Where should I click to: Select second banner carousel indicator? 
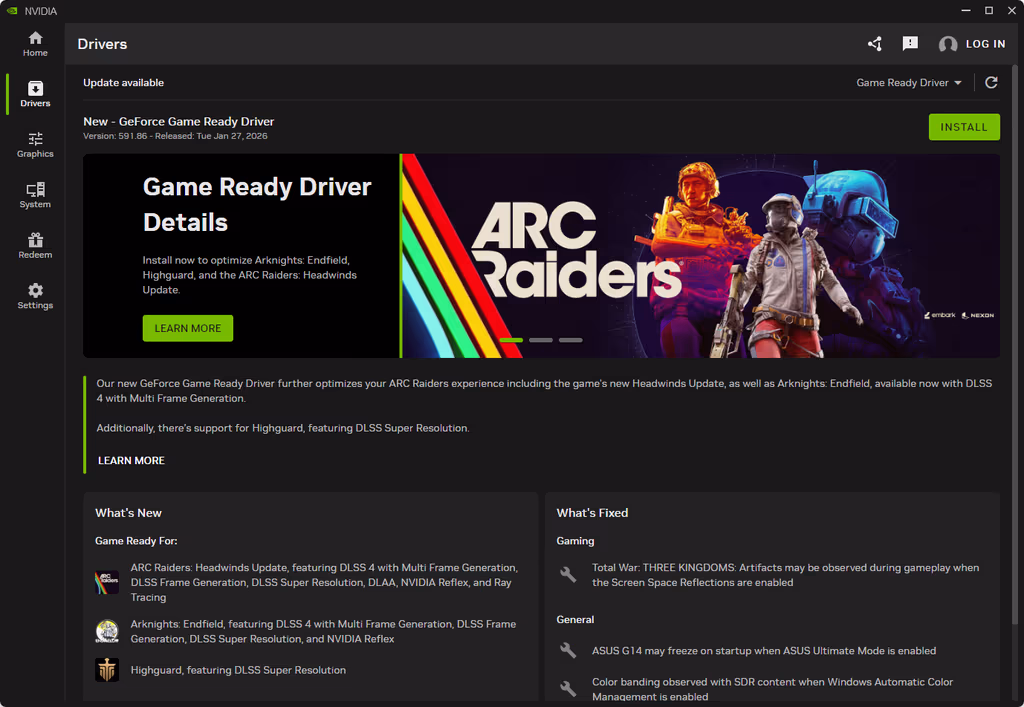pyautogui.click(x=541, y=340)
